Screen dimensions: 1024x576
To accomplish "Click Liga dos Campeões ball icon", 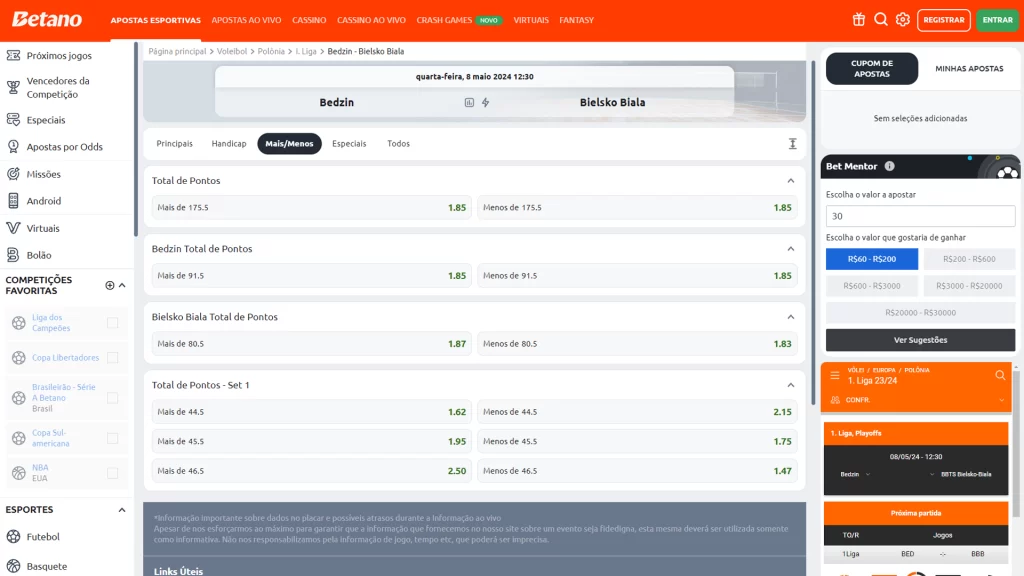I will pos(18,323).
